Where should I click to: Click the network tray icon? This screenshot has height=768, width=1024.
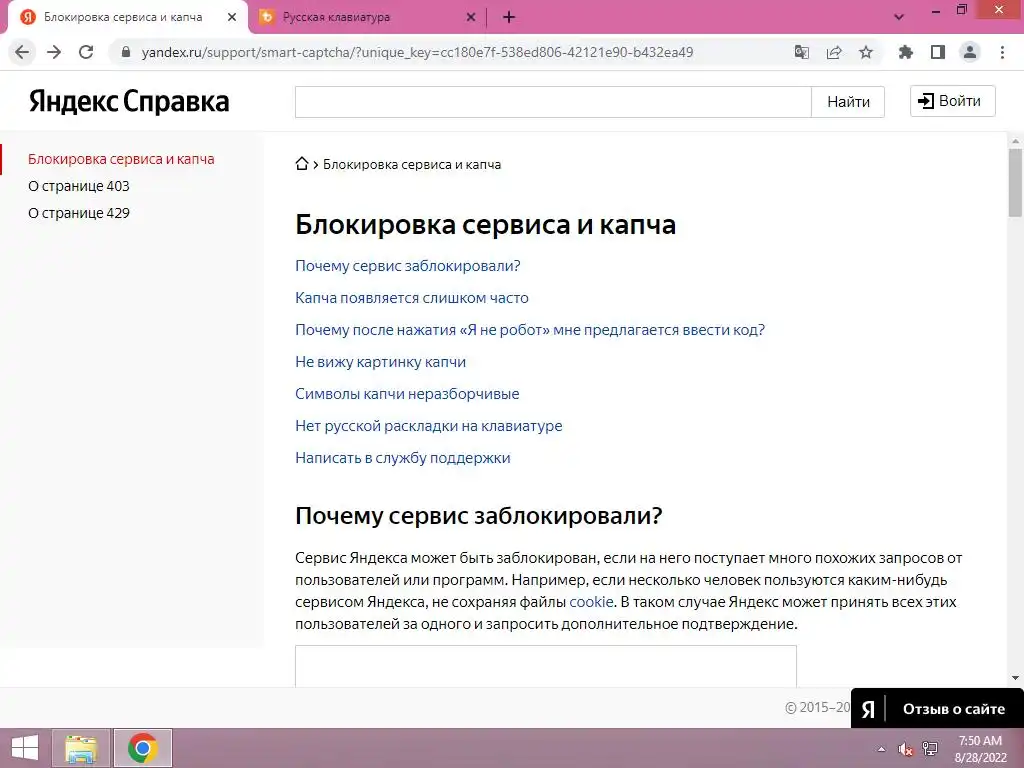pos(929,749)
